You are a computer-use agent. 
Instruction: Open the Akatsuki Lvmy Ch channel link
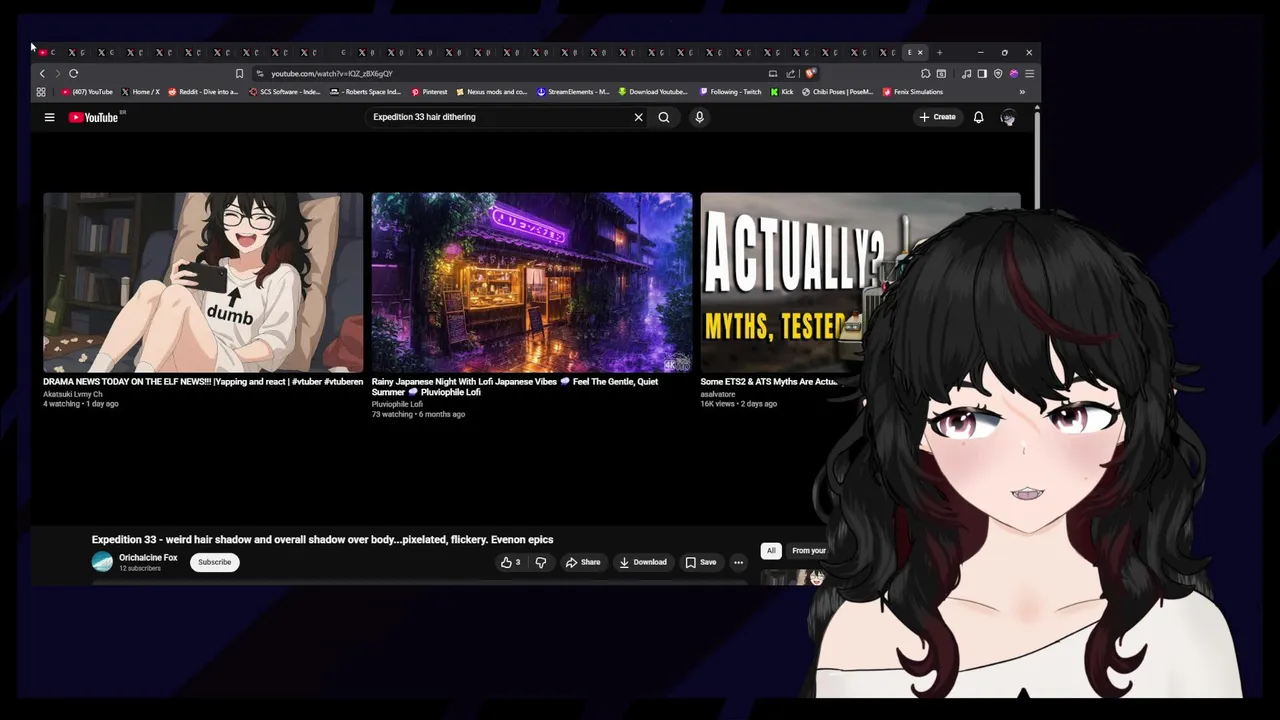[x=72, y=394]
